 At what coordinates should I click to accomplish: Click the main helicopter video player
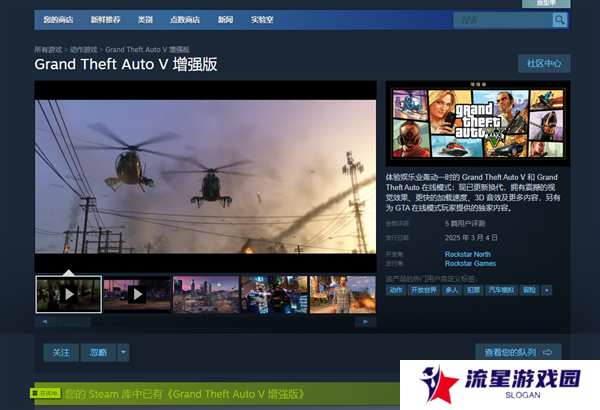click(x=205, y=176)
